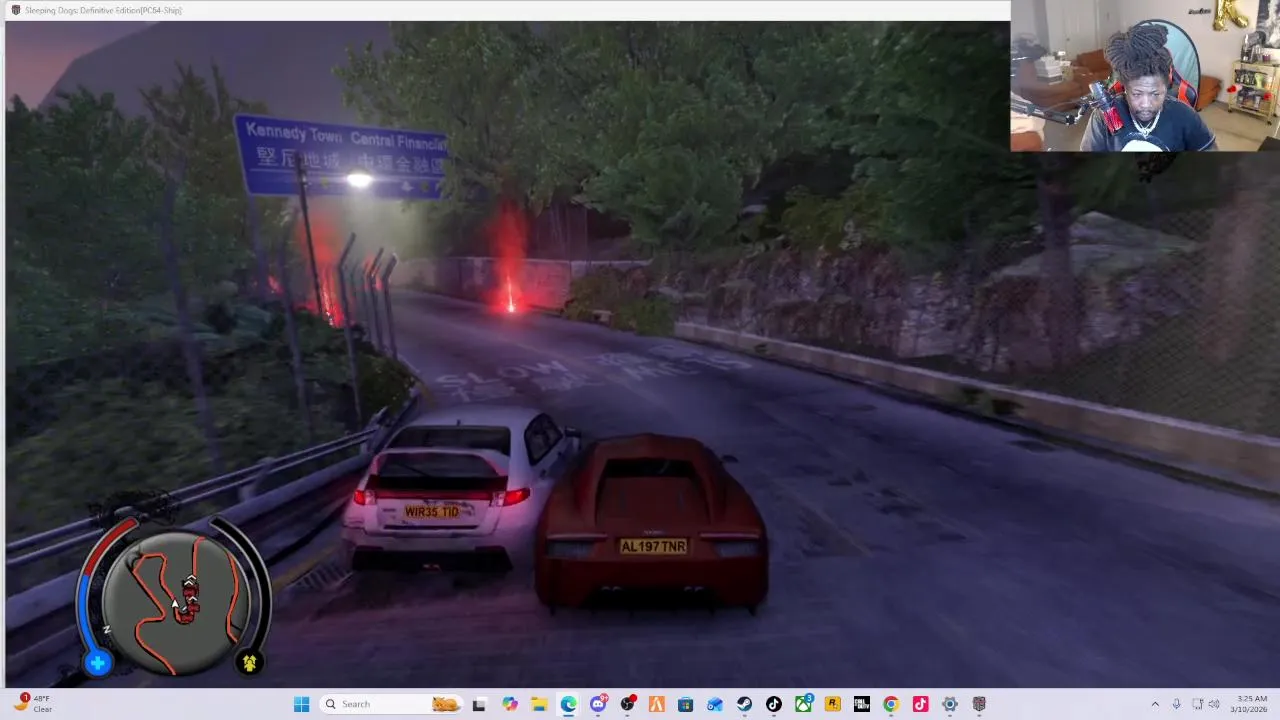The height and width of the screenshot is (720, 1280).
Task: Open the Windows Start menu
Action: coord(301,704)
